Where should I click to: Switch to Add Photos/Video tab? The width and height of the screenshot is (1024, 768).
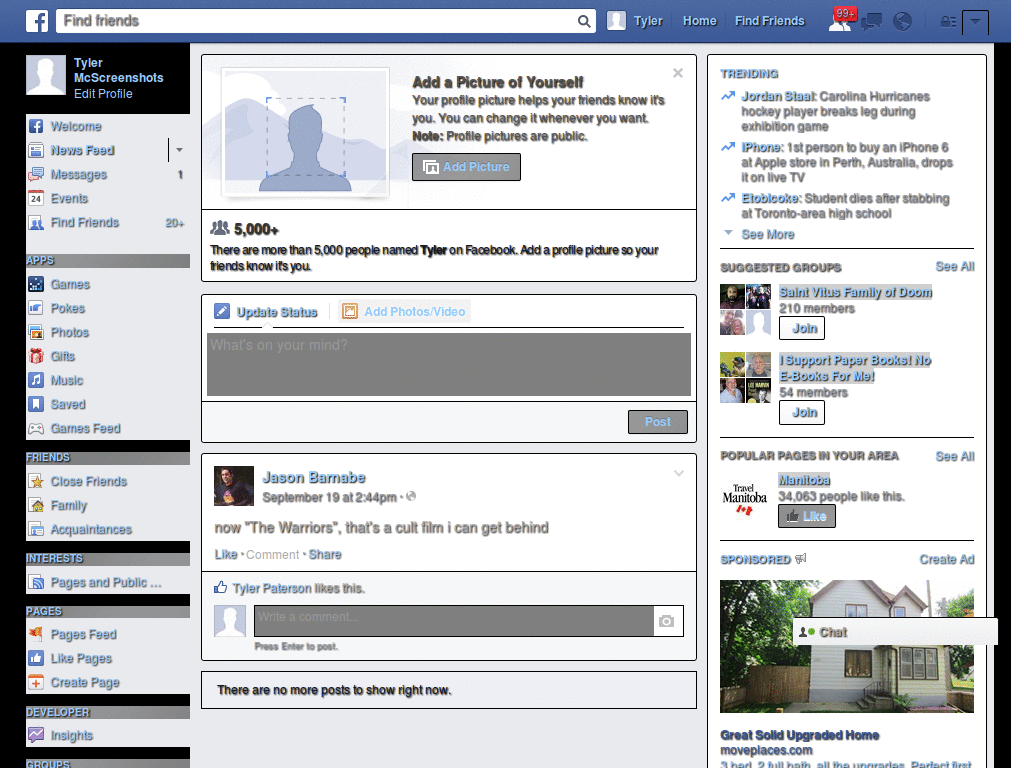point(404,312)
